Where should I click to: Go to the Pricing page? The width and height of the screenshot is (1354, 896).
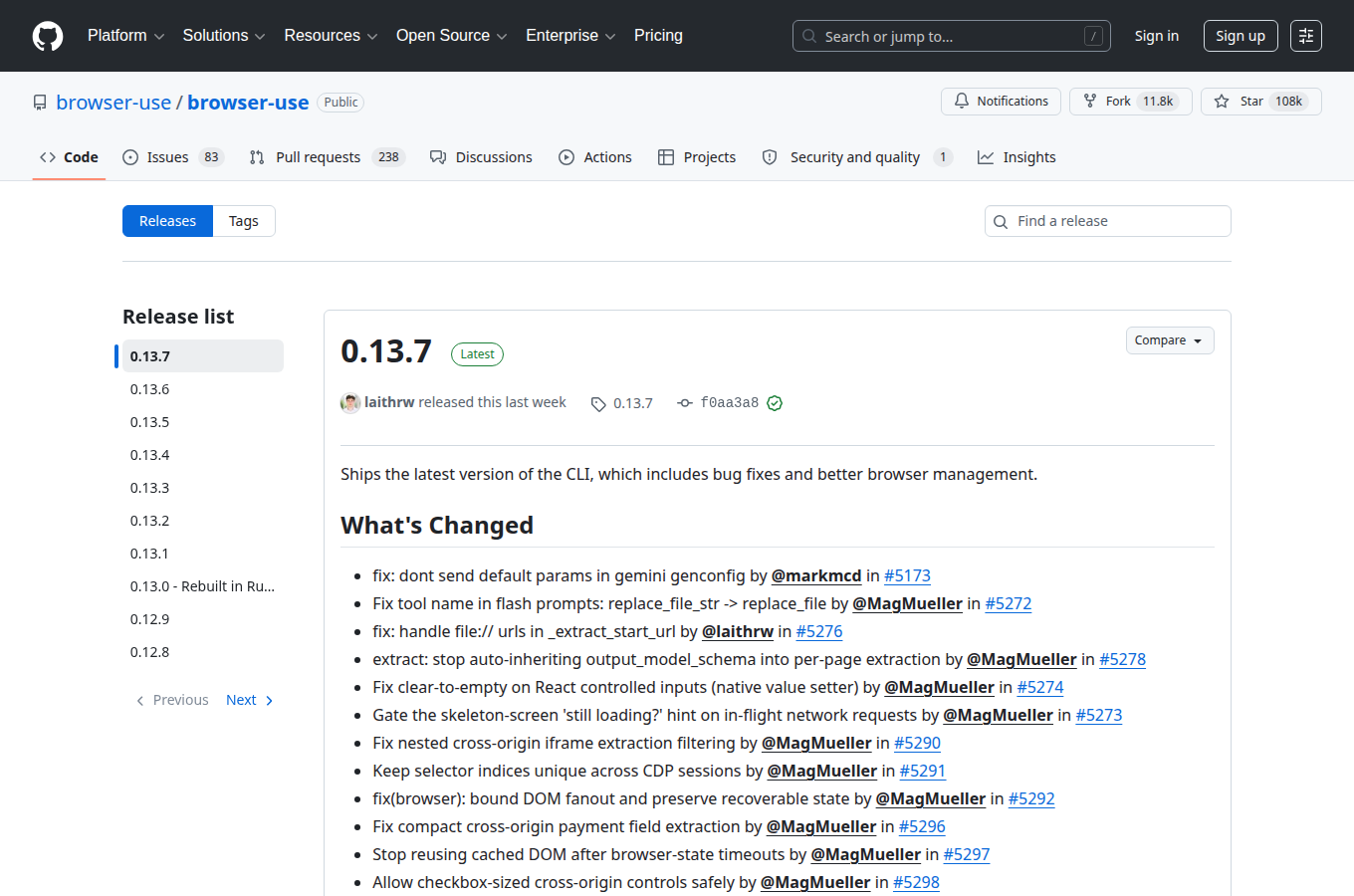click(x=658, y=36)
